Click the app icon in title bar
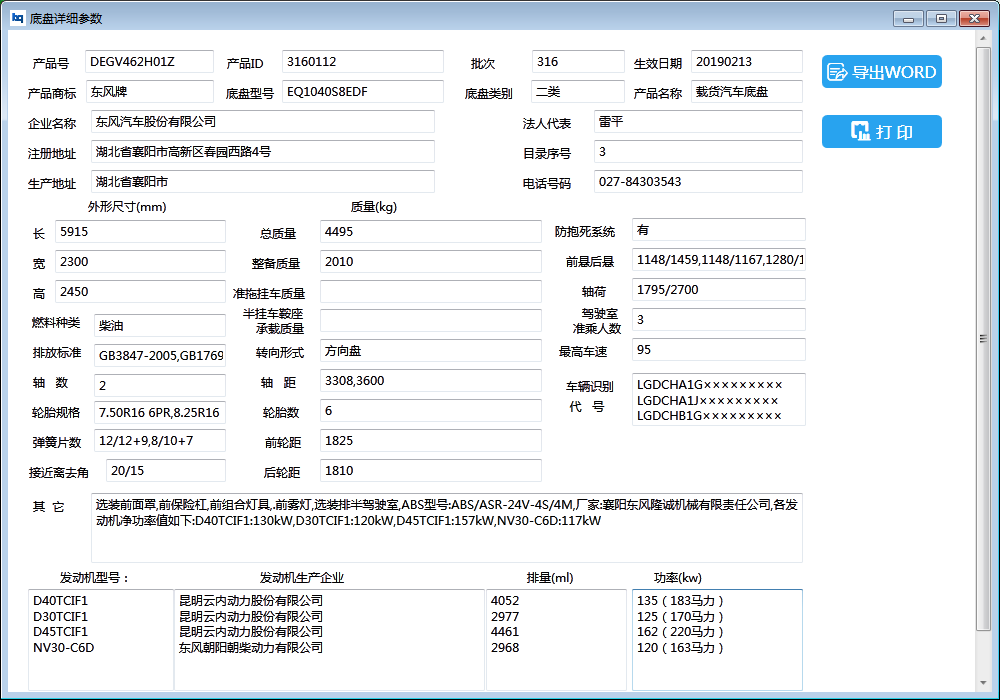Image resolution: width=1000 pixels, height=700 pixels. pos(17,18)
